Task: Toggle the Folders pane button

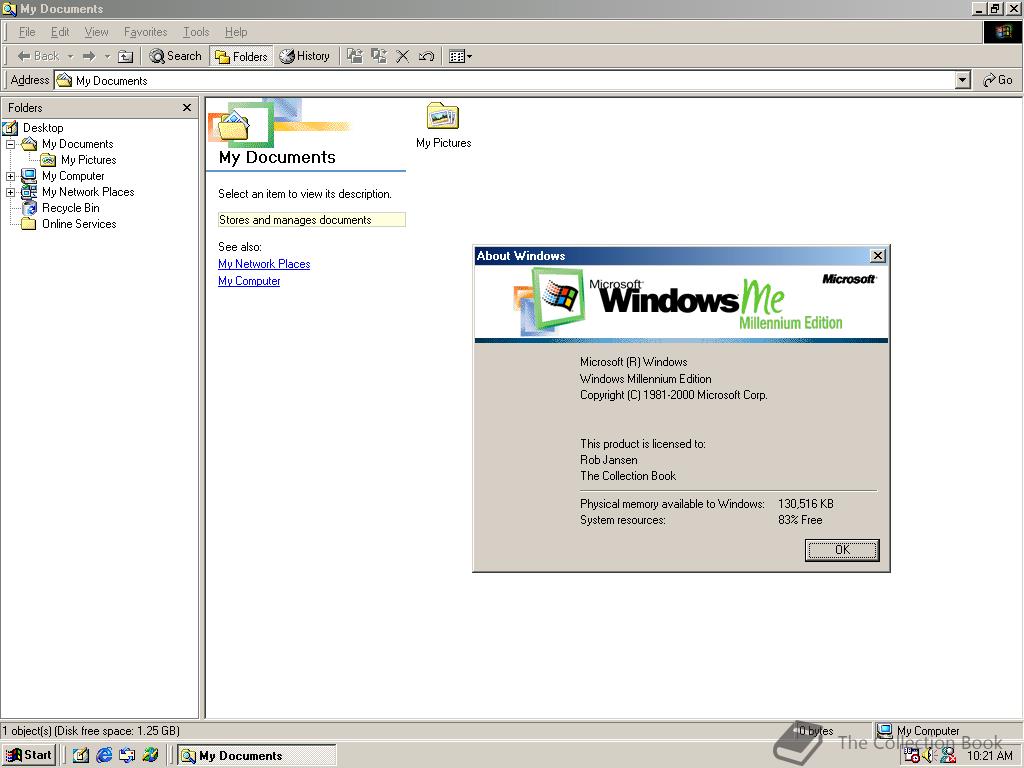Action: coord(241,56)
